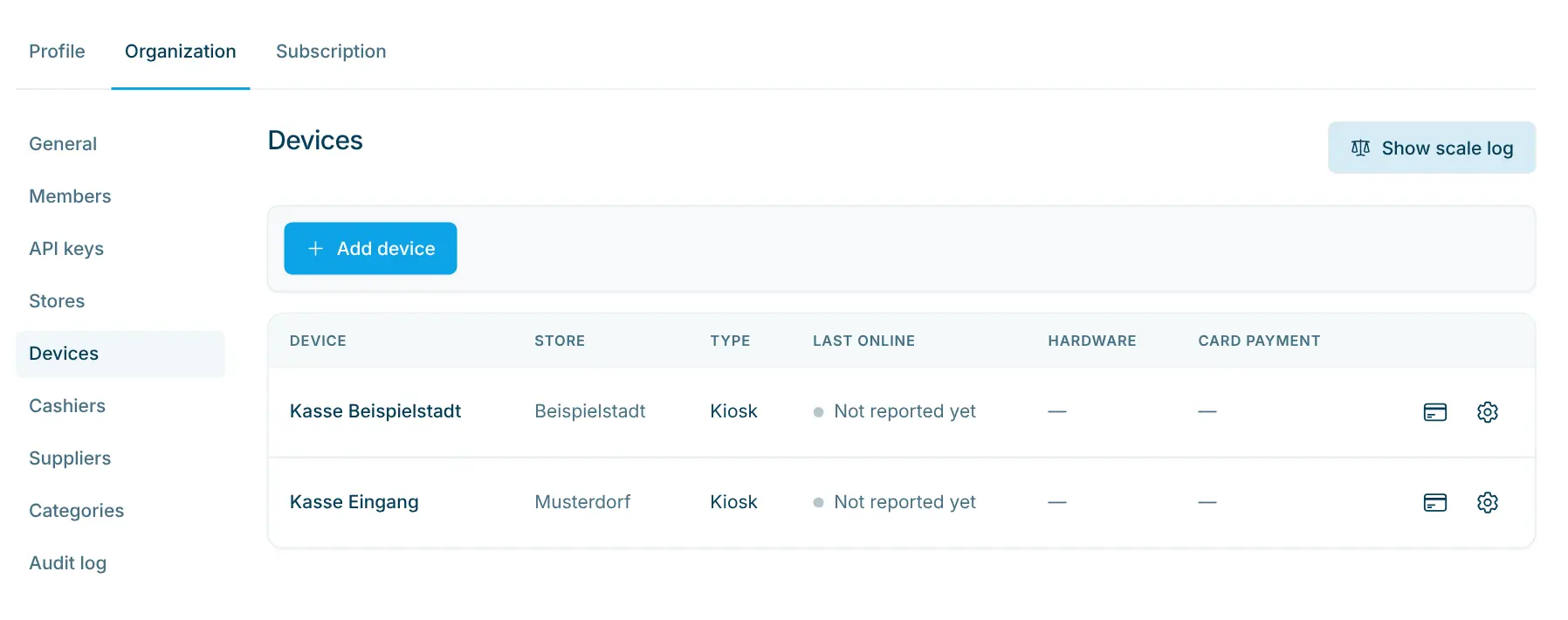
Task: Click the Beispielstadt store cell
Action: 590,411
